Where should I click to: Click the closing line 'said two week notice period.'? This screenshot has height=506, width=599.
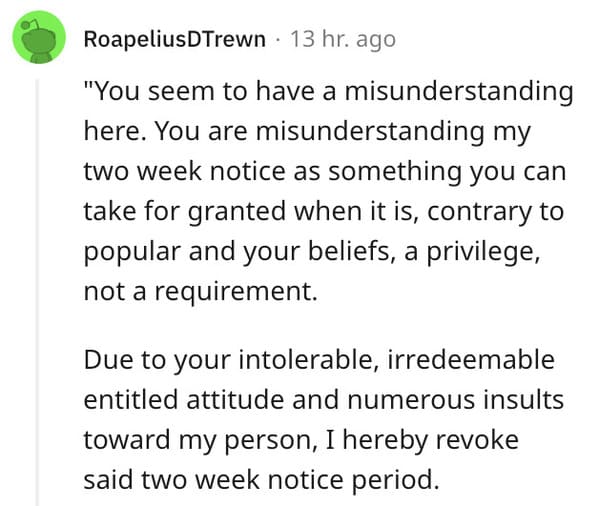[261, 479]
